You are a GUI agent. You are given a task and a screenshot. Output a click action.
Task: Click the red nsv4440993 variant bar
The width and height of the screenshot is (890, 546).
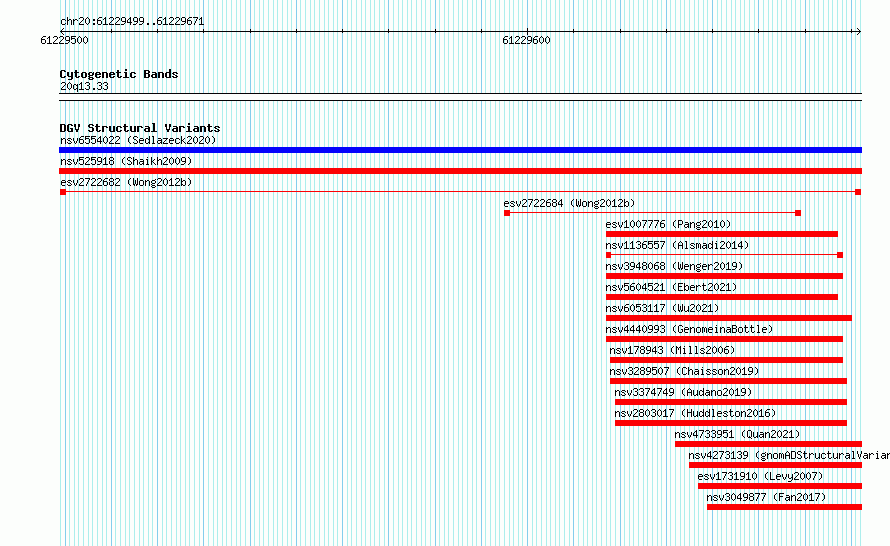click(724, 339)
